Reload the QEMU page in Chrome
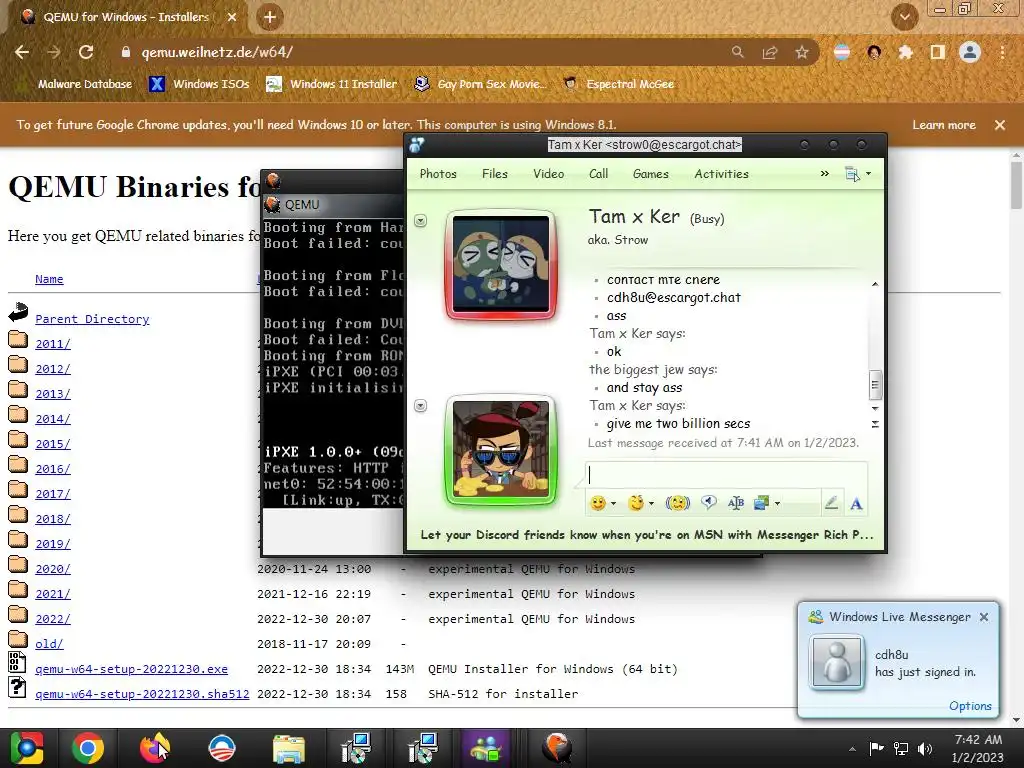 tap(86, 52)
